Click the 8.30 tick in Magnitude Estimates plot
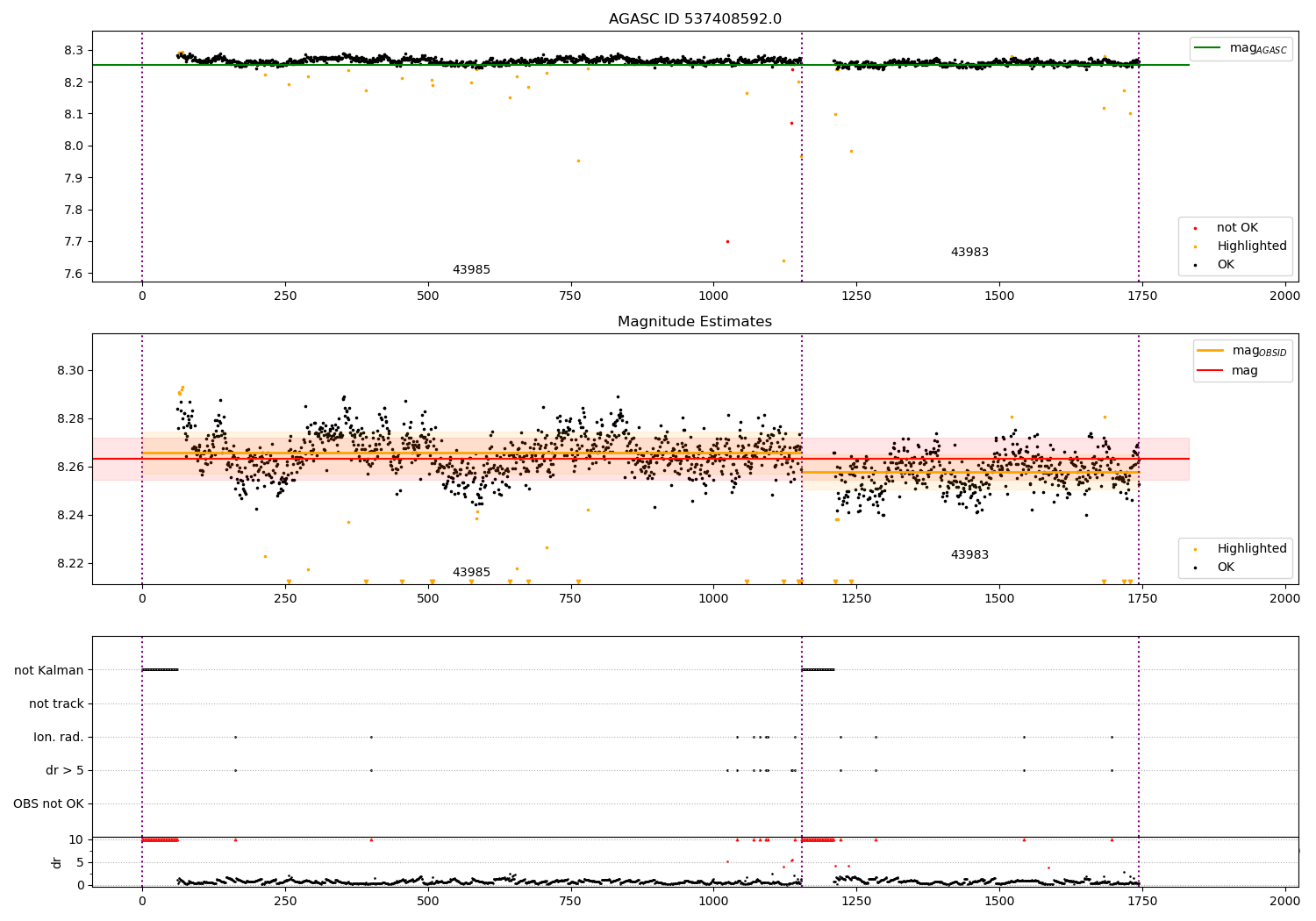The height and width of the screenshot is (921, 1316). (x=70, y=370)
